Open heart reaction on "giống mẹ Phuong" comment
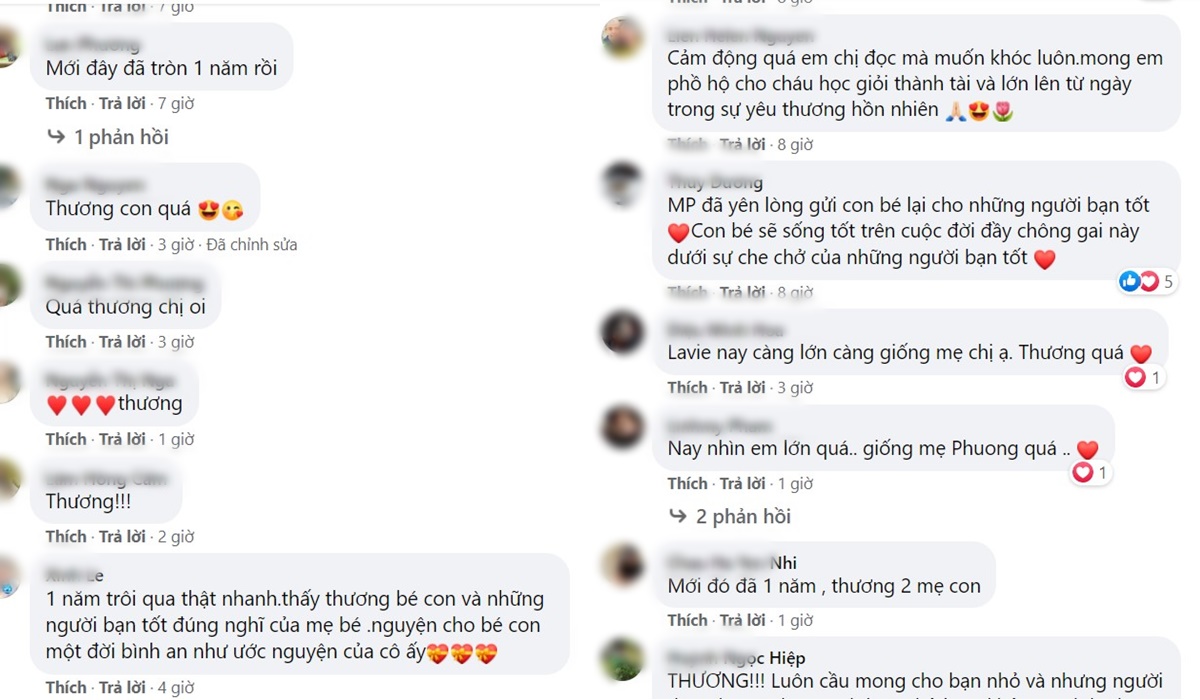 (1090, 472)
